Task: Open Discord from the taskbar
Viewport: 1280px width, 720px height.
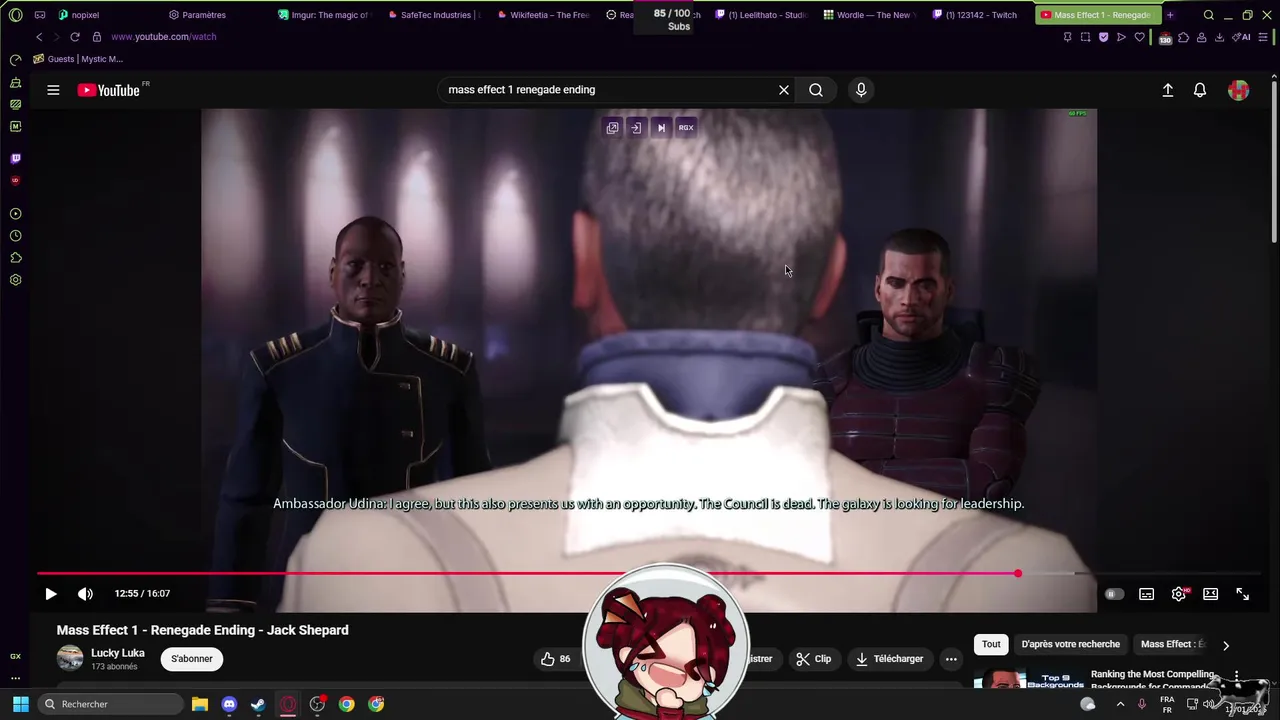Action: pos(229,704)
